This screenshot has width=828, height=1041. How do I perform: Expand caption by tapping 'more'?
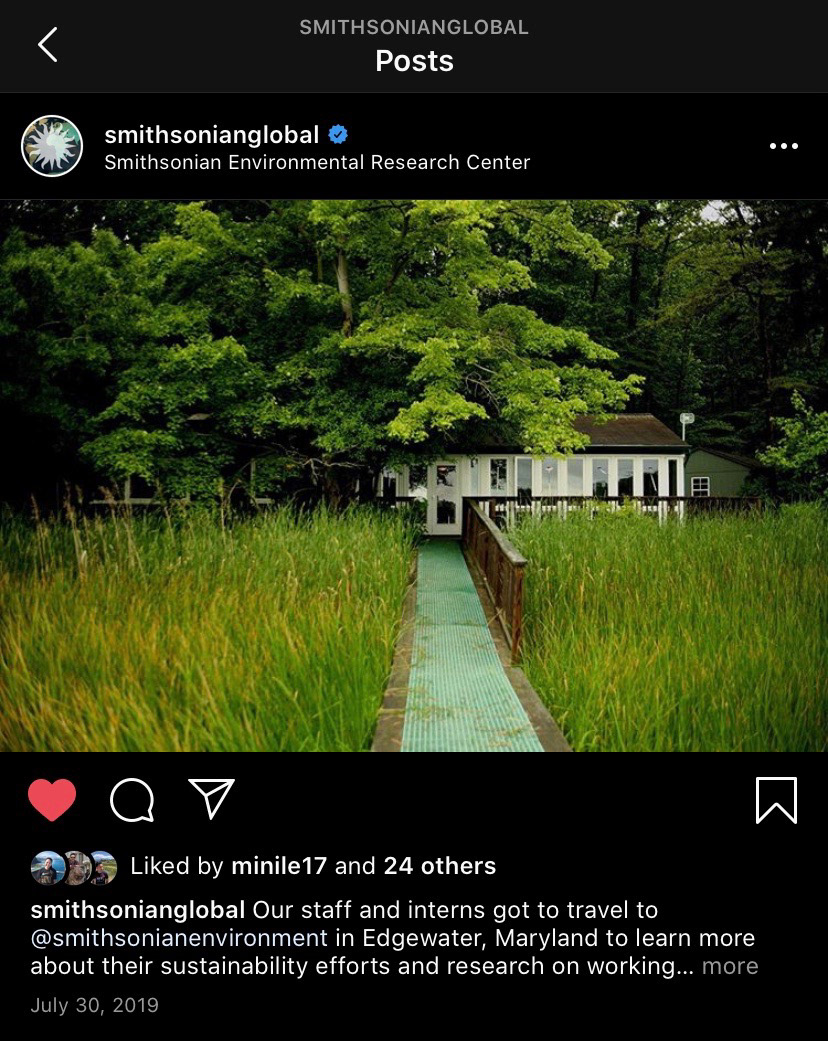730,966
